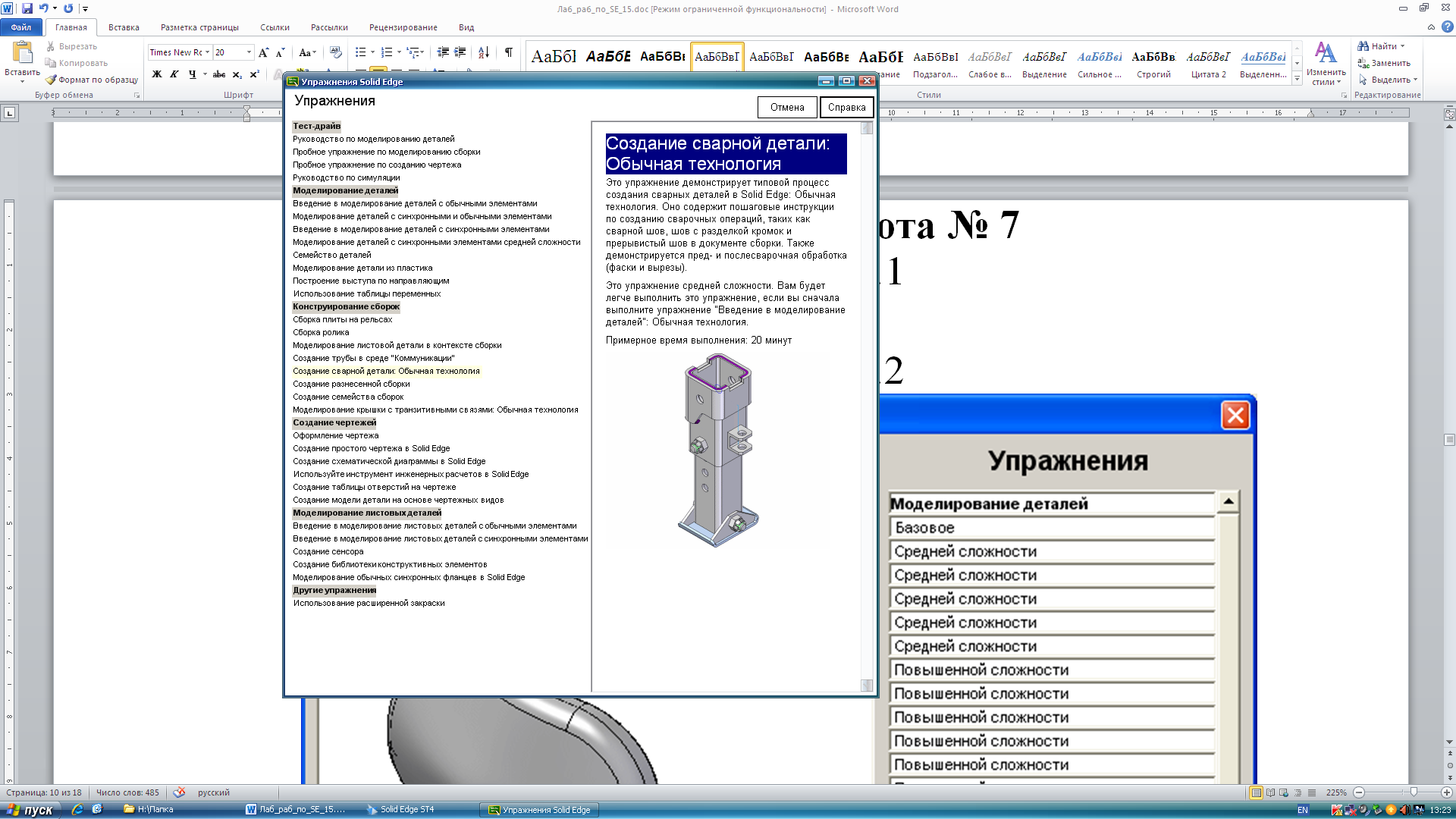Screen dimensions: 1456x819
Task: Toggle subscript x₂ formatting
Action: (237, 74)
